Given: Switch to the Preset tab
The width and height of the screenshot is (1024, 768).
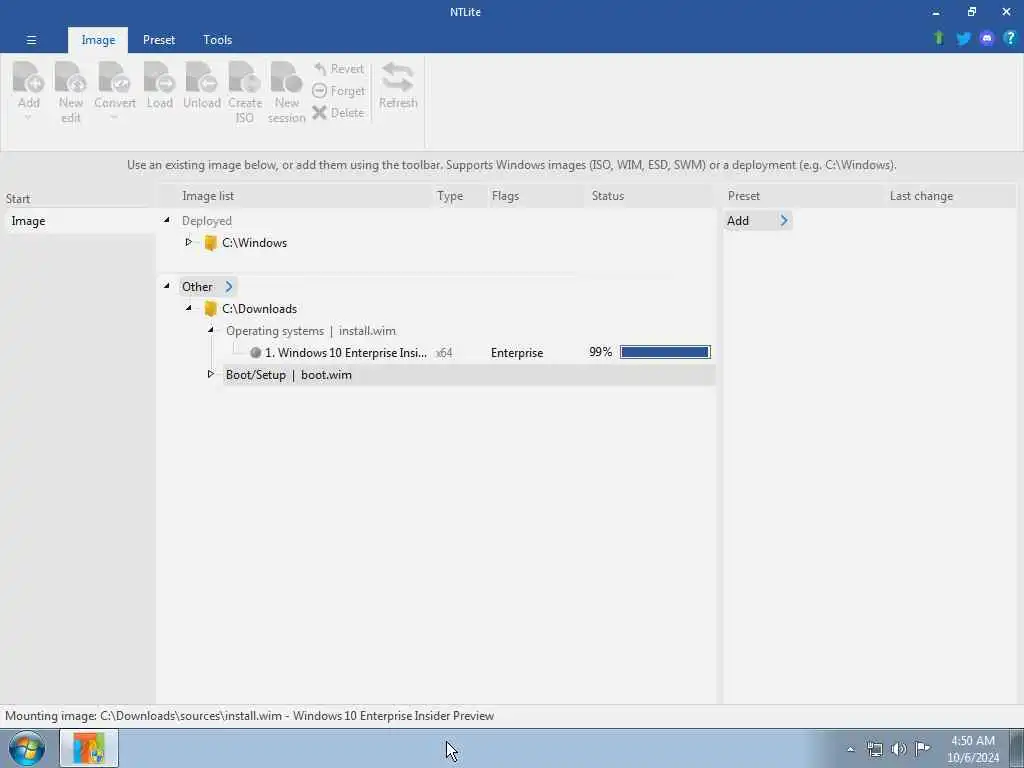Looking at the screenshot, I should coord(159,40).
